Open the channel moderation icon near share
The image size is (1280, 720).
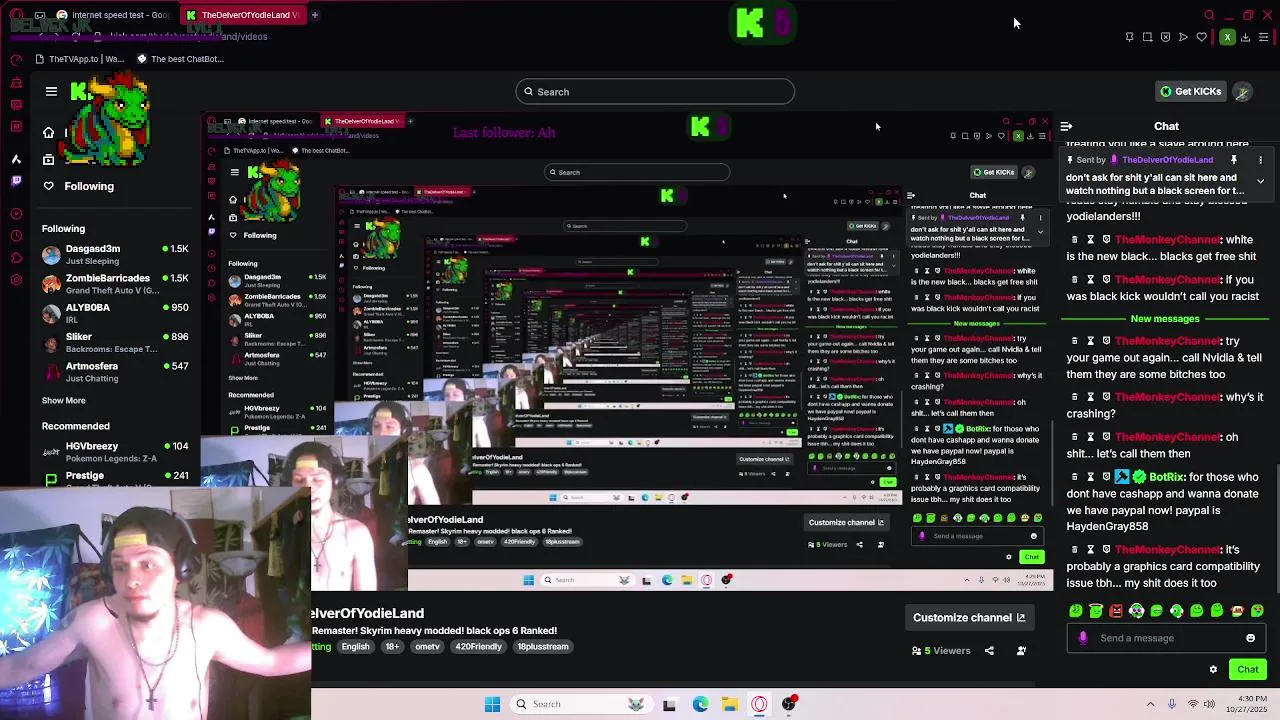tap(1021, 651)
